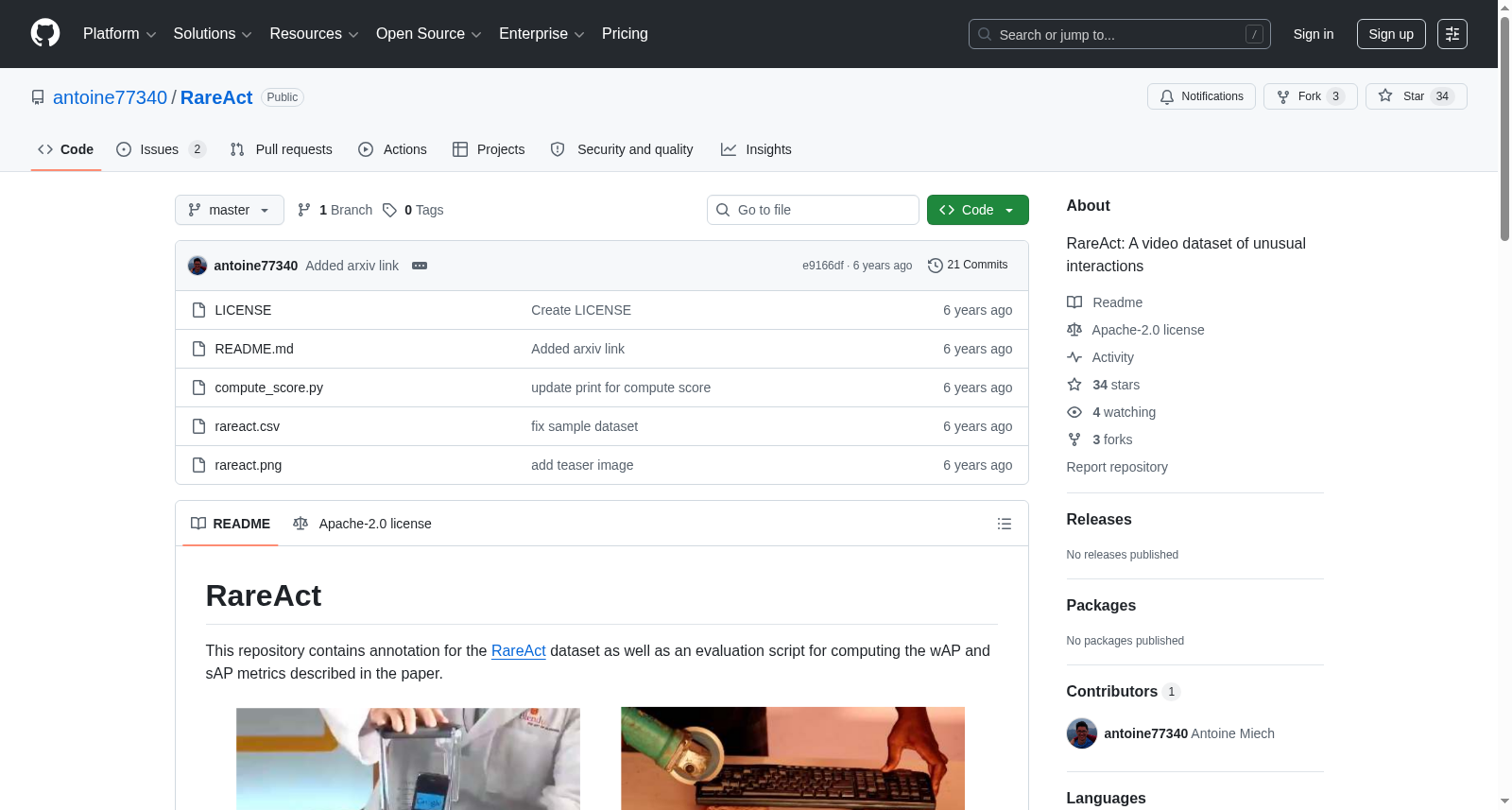1512x810 pixels.
Task: Select the README tab in file viewer
Action: click(x=231, y=524)
